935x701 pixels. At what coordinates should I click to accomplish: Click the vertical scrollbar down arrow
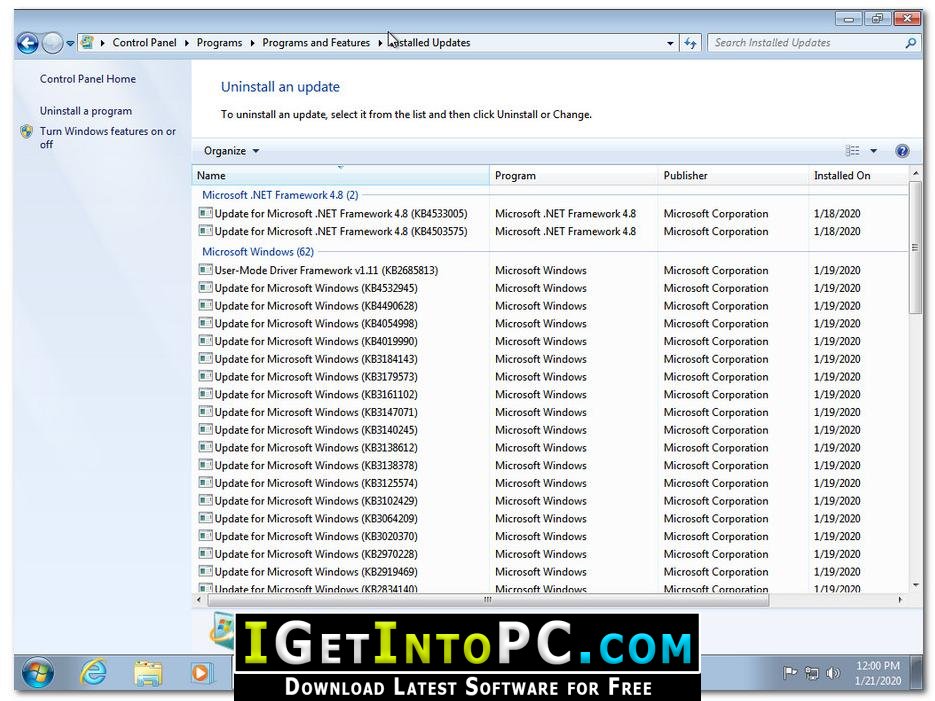(x=915, y=586)
